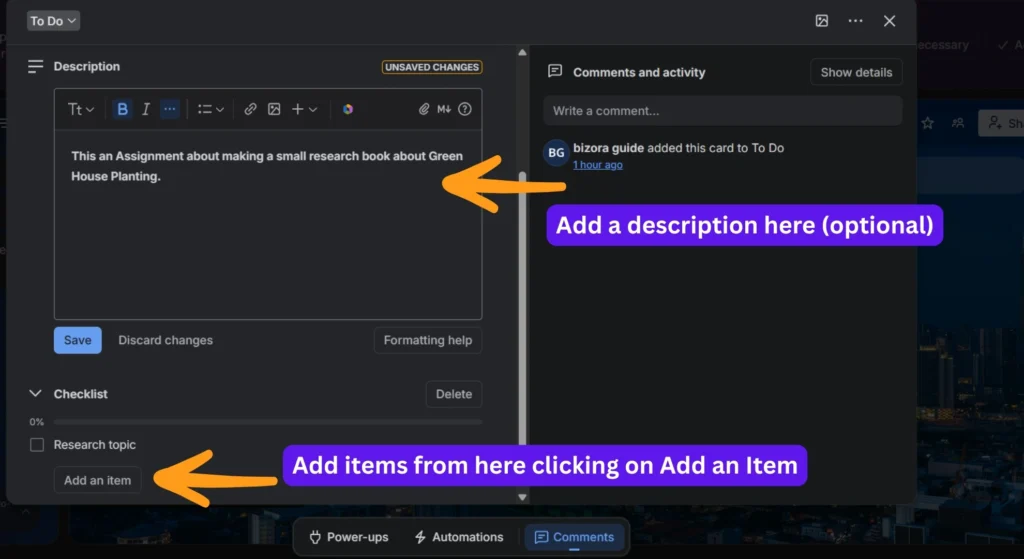Click the bizora guide user name
Viewport: 1024px width, 559px height.
(x=609, y=148)
